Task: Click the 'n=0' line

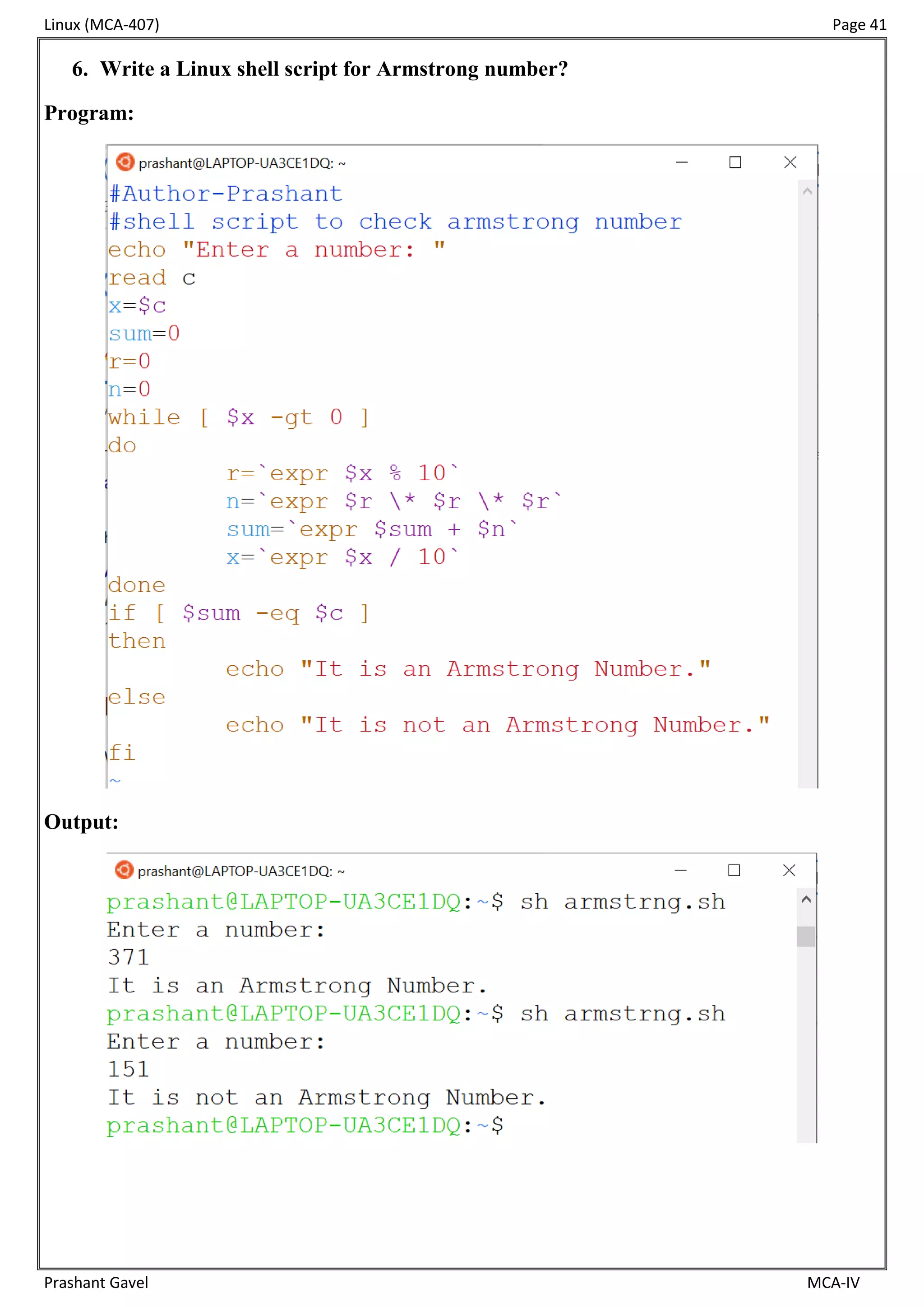Action: [130, 389]
